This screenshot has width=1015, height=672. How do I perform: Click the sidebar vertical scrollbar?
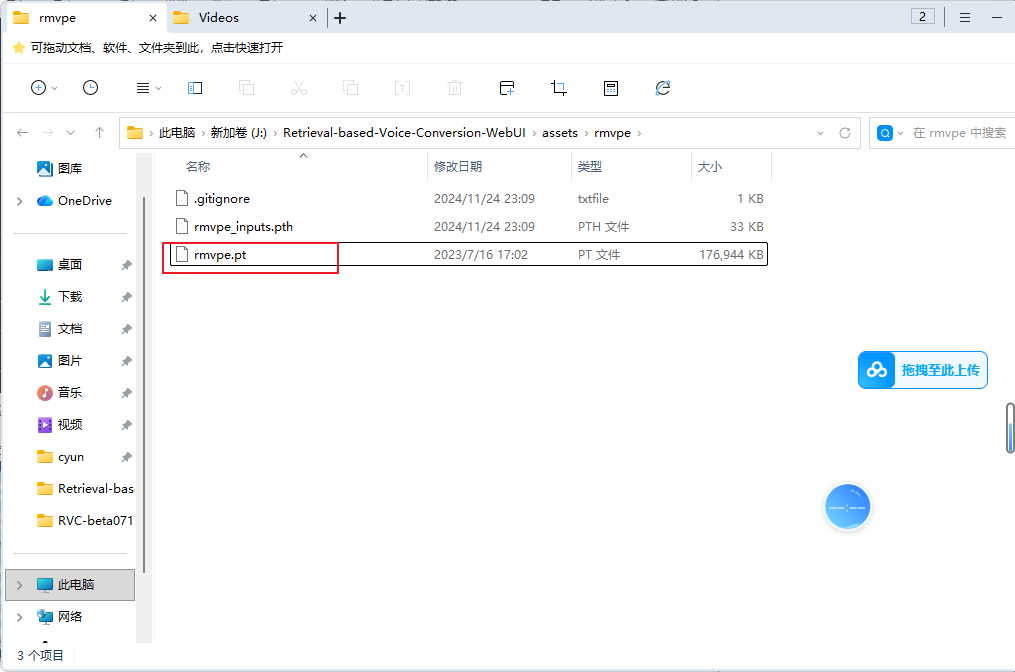click(x=144, y=385)
